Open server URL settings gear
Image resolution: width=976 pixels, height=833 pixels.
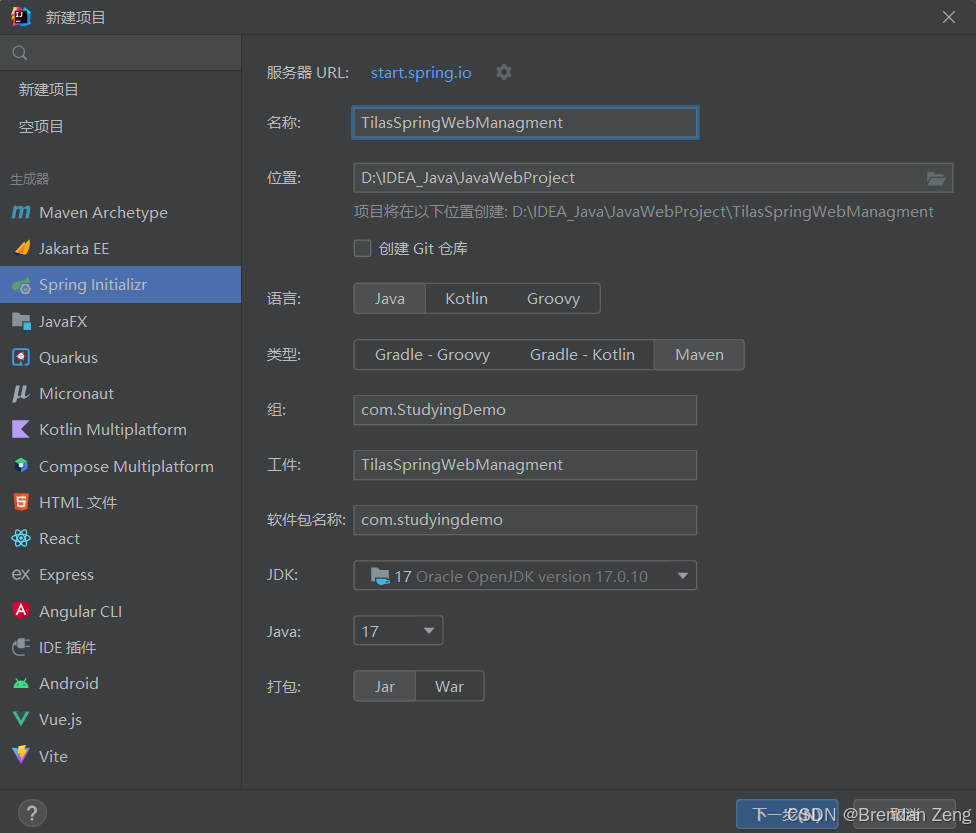point(504,72)
